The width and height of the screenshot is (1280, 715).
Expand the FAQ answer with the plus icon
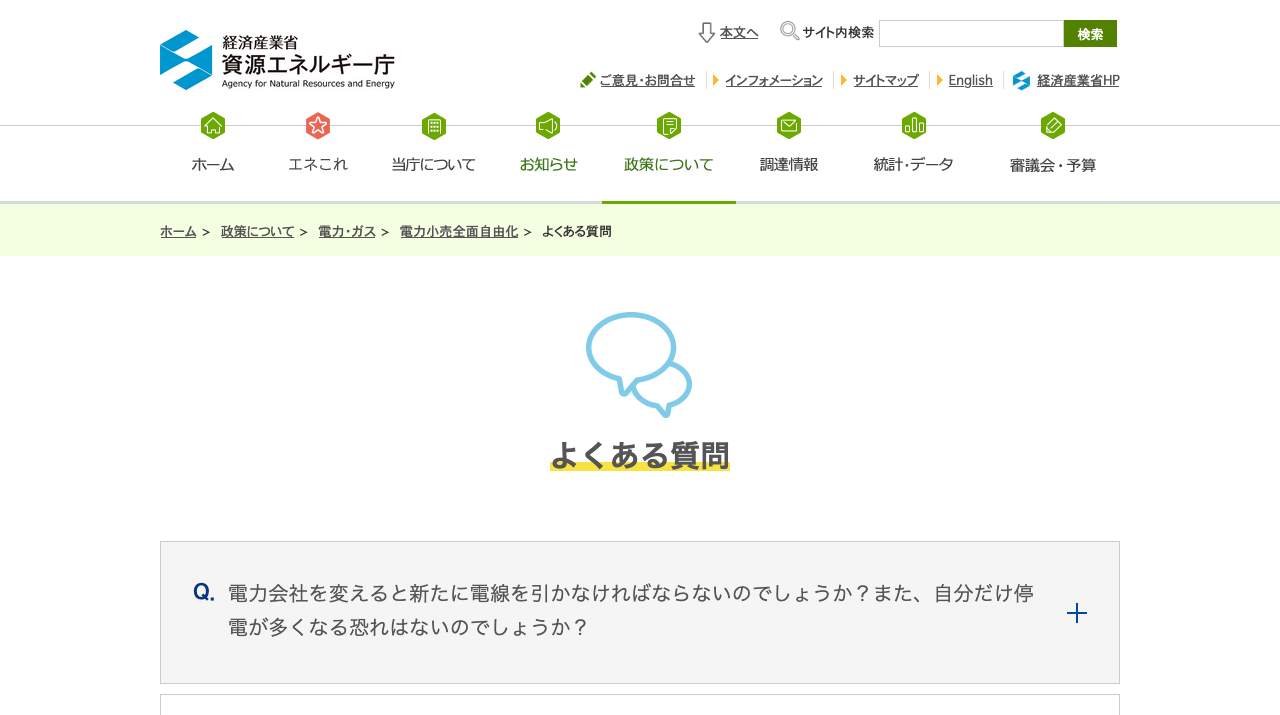[x=1077, y=613]
